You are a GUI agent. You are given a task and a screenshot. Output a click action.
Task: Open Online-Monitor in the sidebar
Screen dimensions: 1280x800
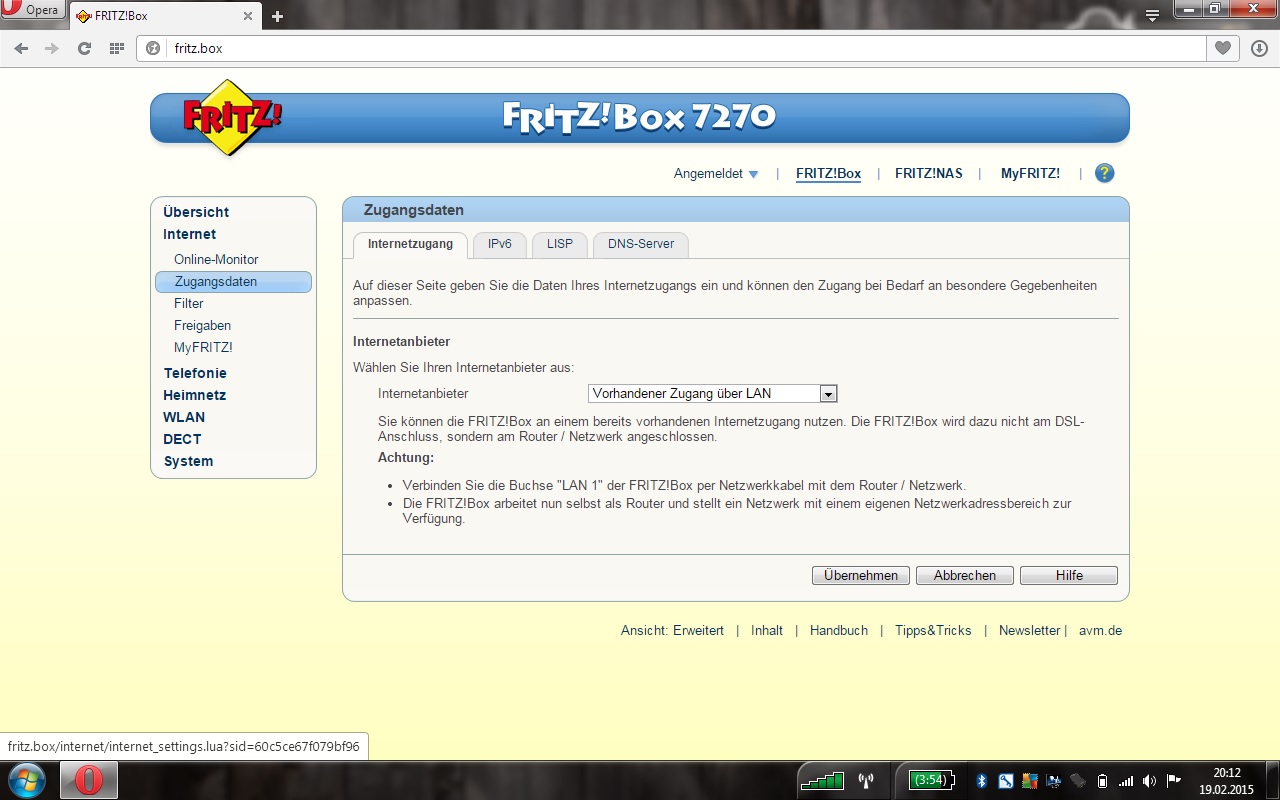[216, 260]
